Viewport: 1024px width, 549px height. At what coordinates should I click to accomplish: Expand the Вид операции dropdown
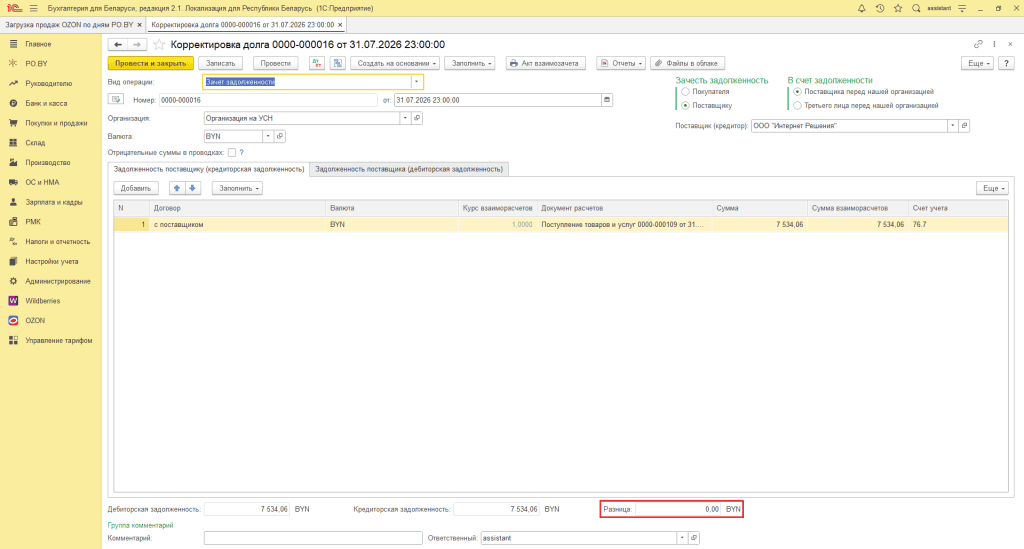click(416, 82)
